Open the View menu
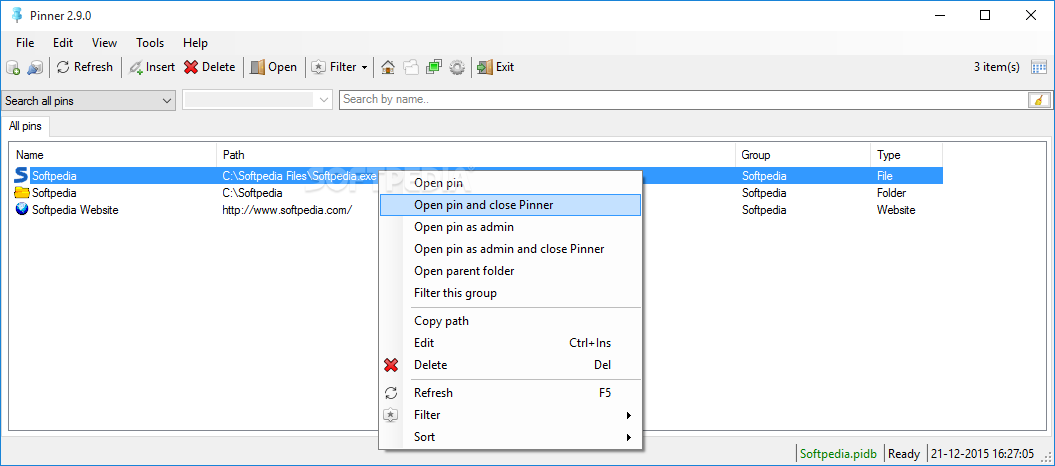This screenshot has width=1055, height=466. click(104, 43)
